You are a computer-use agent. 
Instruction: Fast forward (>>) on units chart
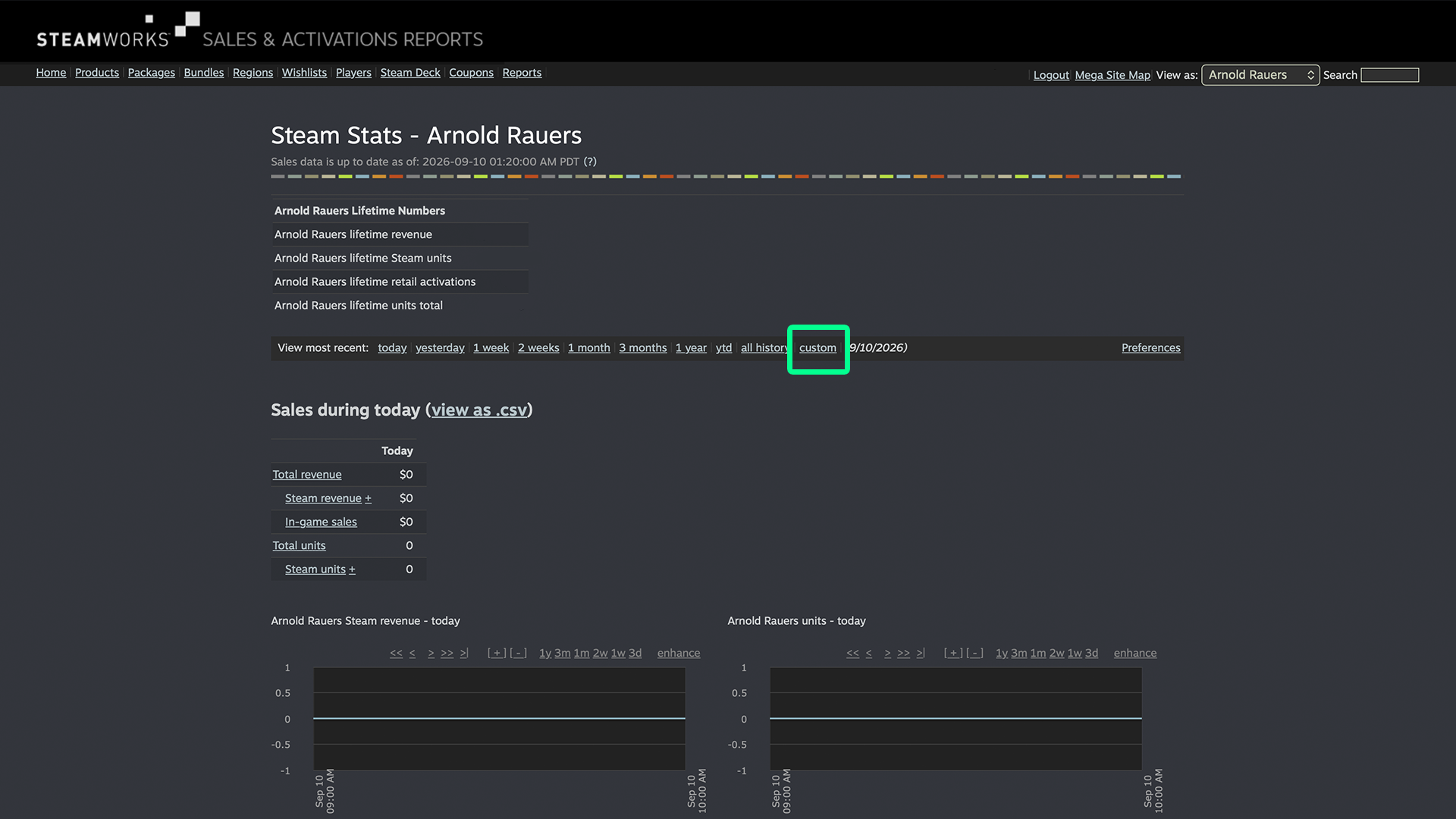pyautogui.click(x=903, y=653)
